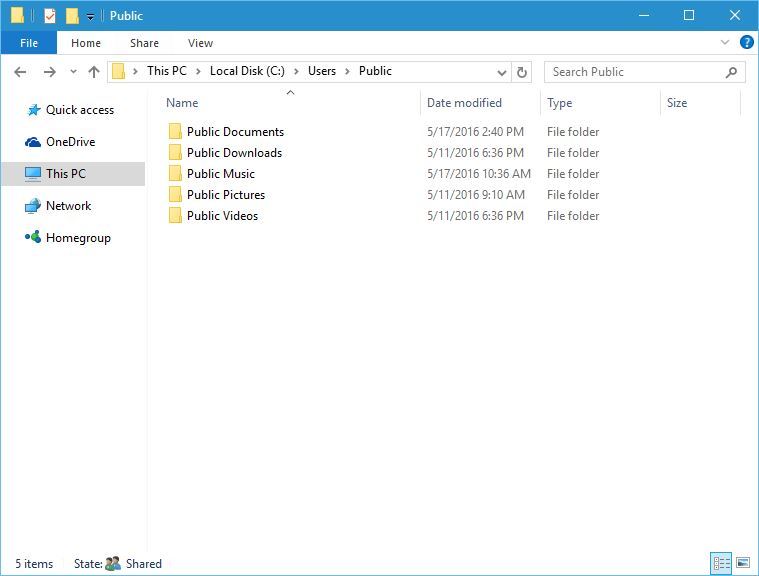
Task: Click the New folder icon in quick access toolbar
Action: click(72, 16)
